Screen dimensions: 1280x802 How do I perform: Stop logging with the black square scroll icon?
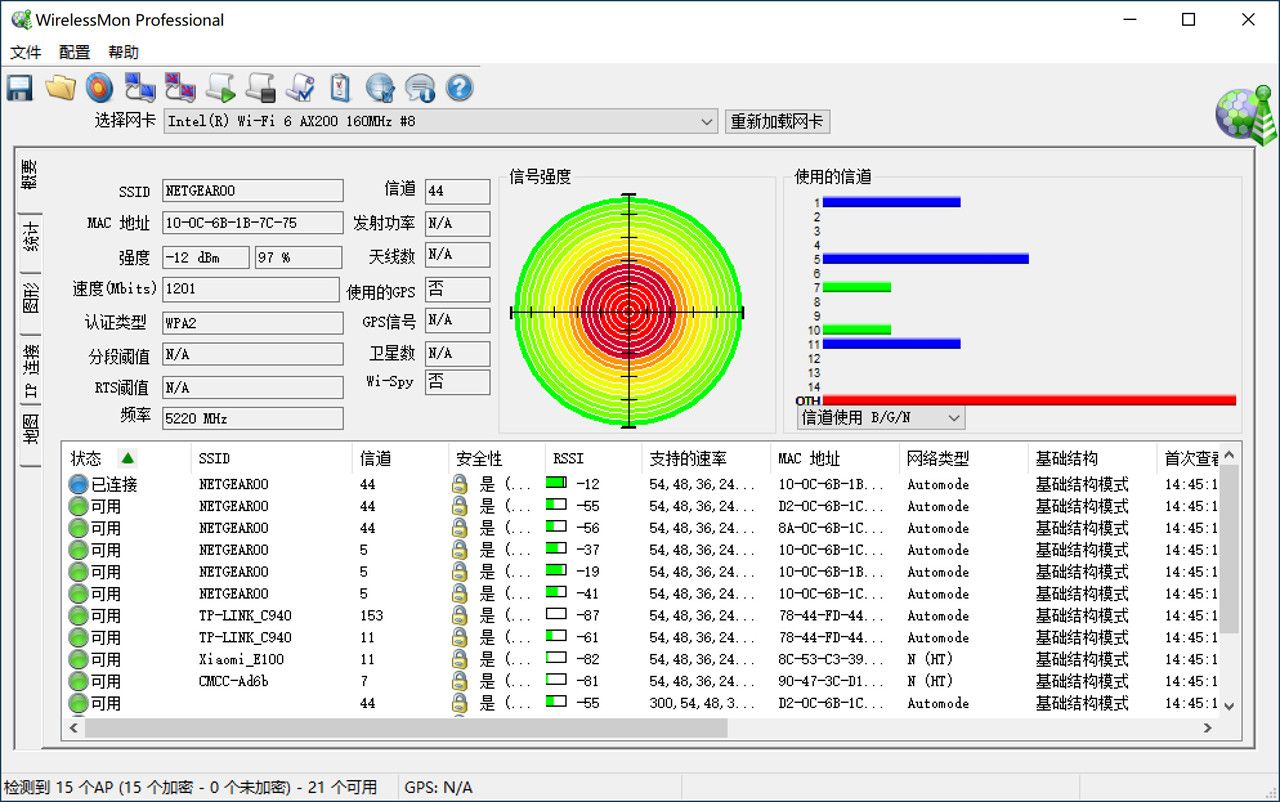260,88
